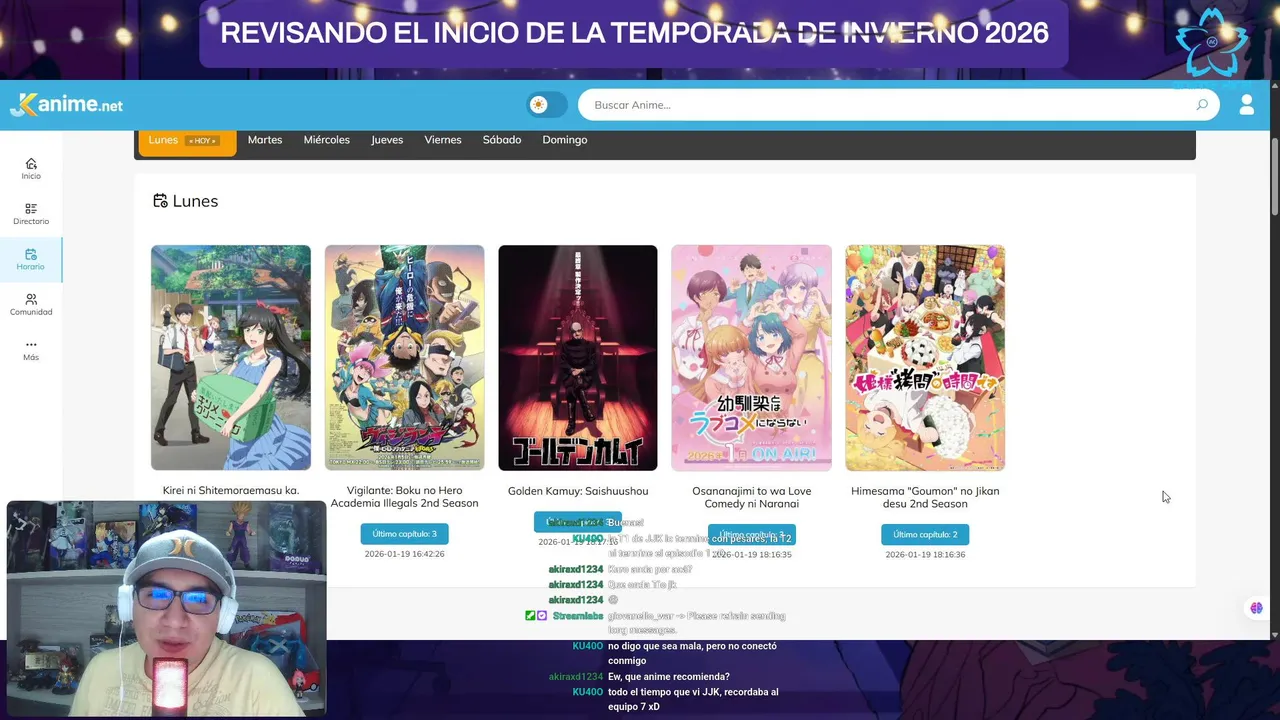The width and height of the screenshot is (1280, 720).
Task: Open Comunidad in the sidebar
Action: point(31,305)
